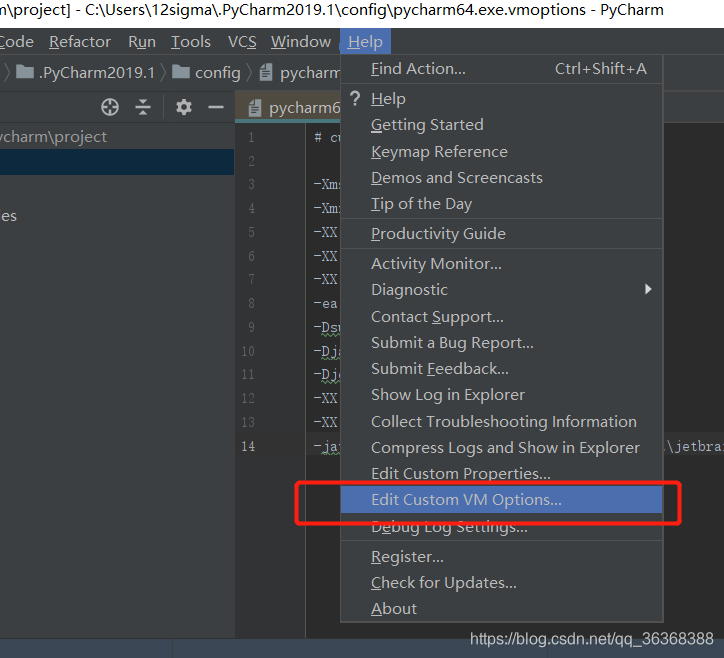This screenshot has height=658, width=724.
Task: Select Submit a Bug Report...
Action: coord(501,343)
